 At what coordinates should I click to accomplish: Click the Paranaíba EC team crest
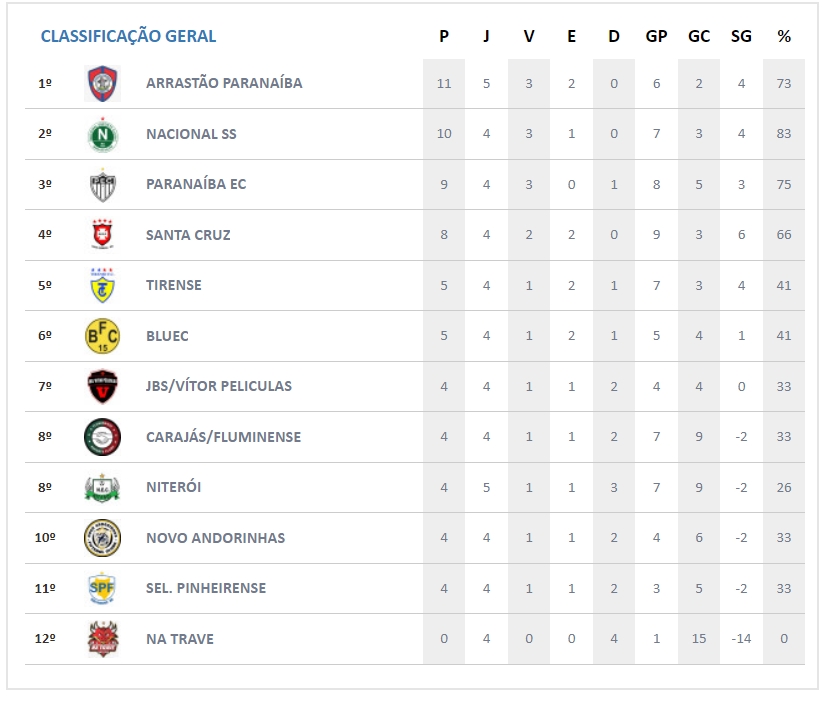102,184
